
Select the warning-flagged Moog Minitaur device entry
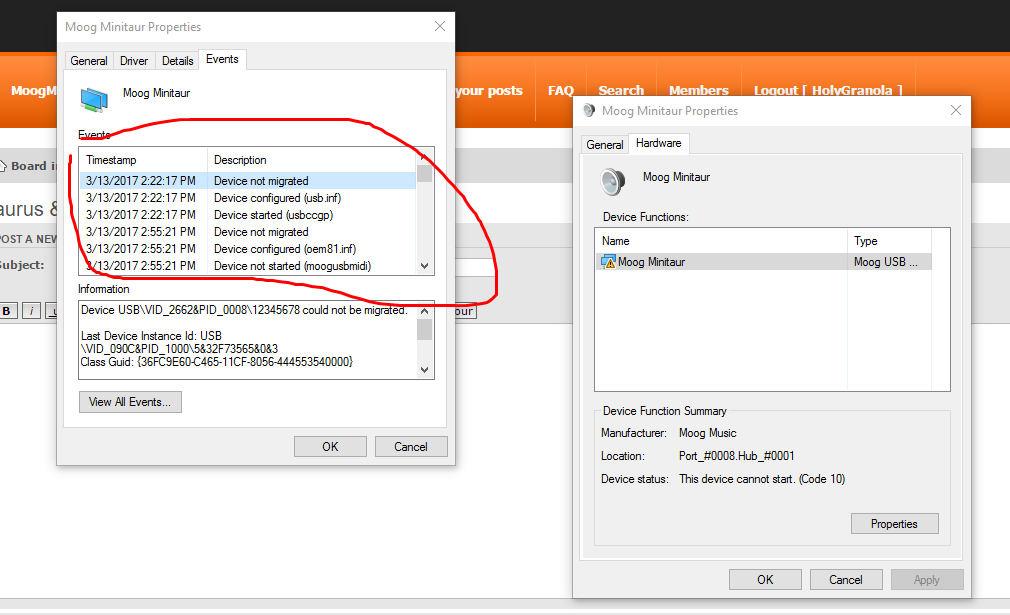click(650, 262)
